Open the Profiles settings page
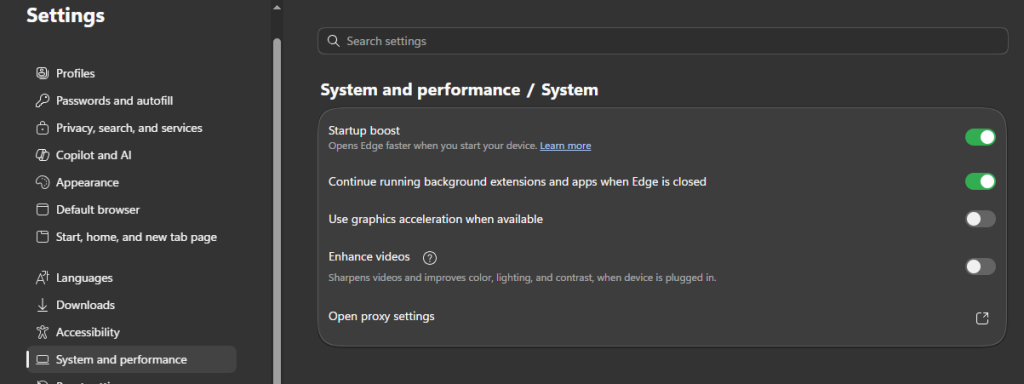This screenshot has height=384, width=1024. pos(132,73)
